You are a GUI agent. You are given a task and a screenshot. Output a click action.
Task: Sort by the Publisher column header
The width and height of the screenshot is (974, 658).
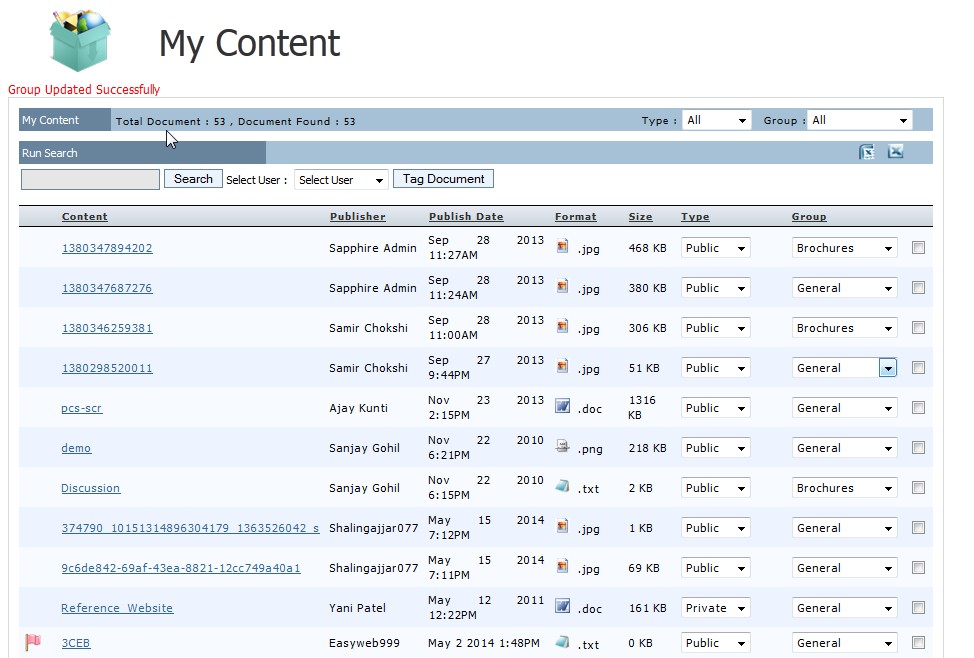(x=357, y=217)
